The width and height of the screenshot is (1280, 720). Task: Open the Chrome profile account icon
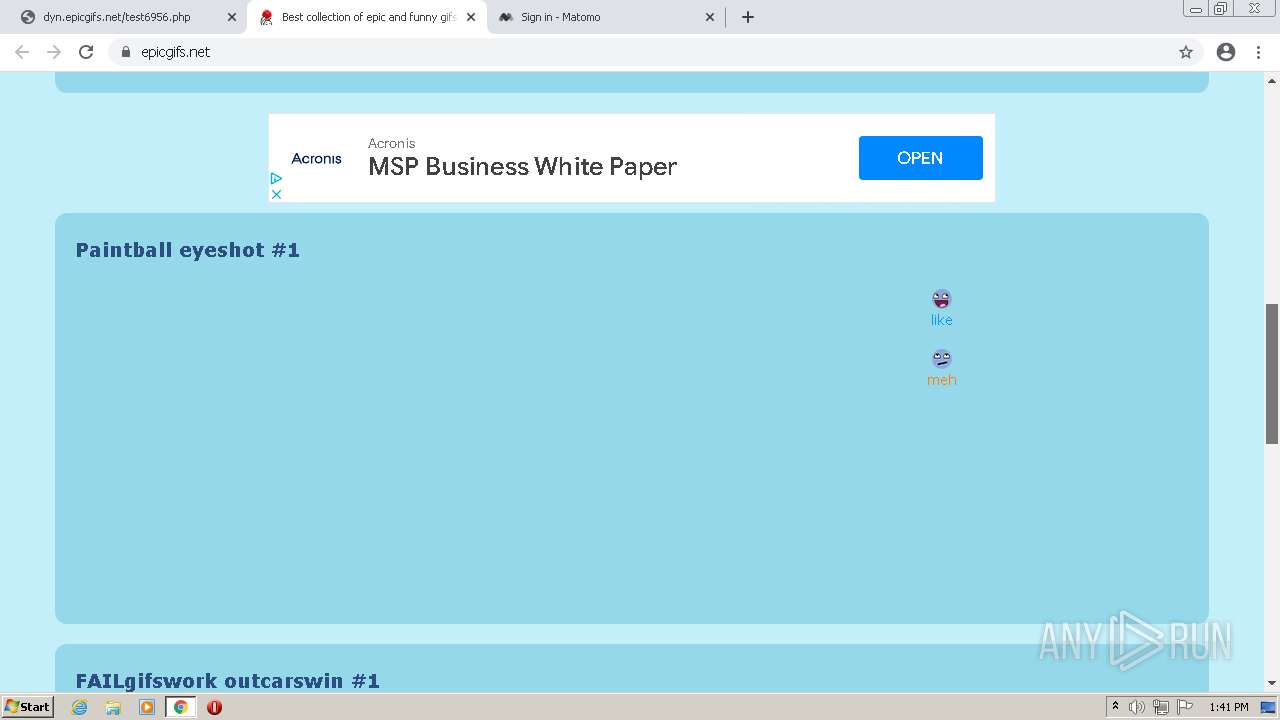coord(1226,52)
